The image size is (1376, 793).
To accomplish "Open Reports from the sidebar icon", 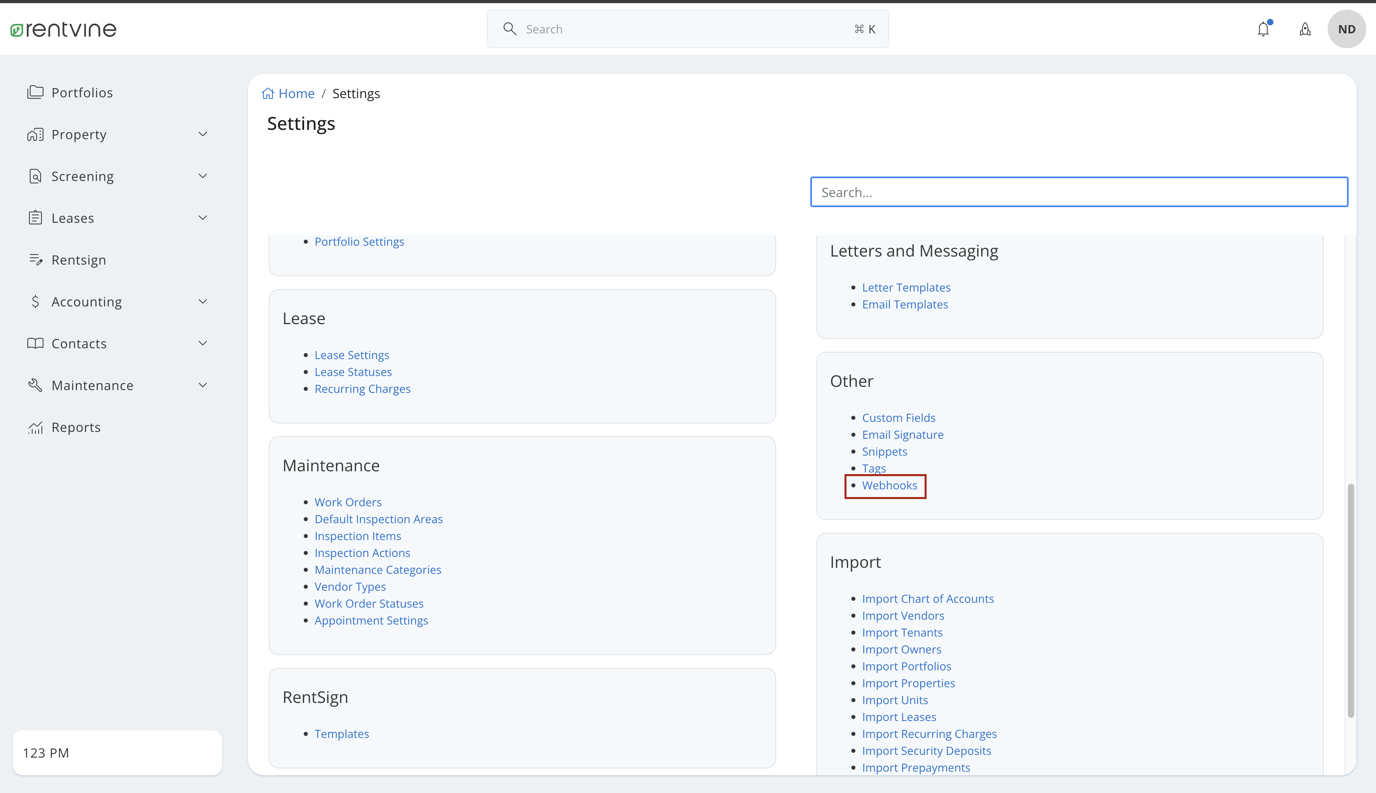I will tap(33, 427).
